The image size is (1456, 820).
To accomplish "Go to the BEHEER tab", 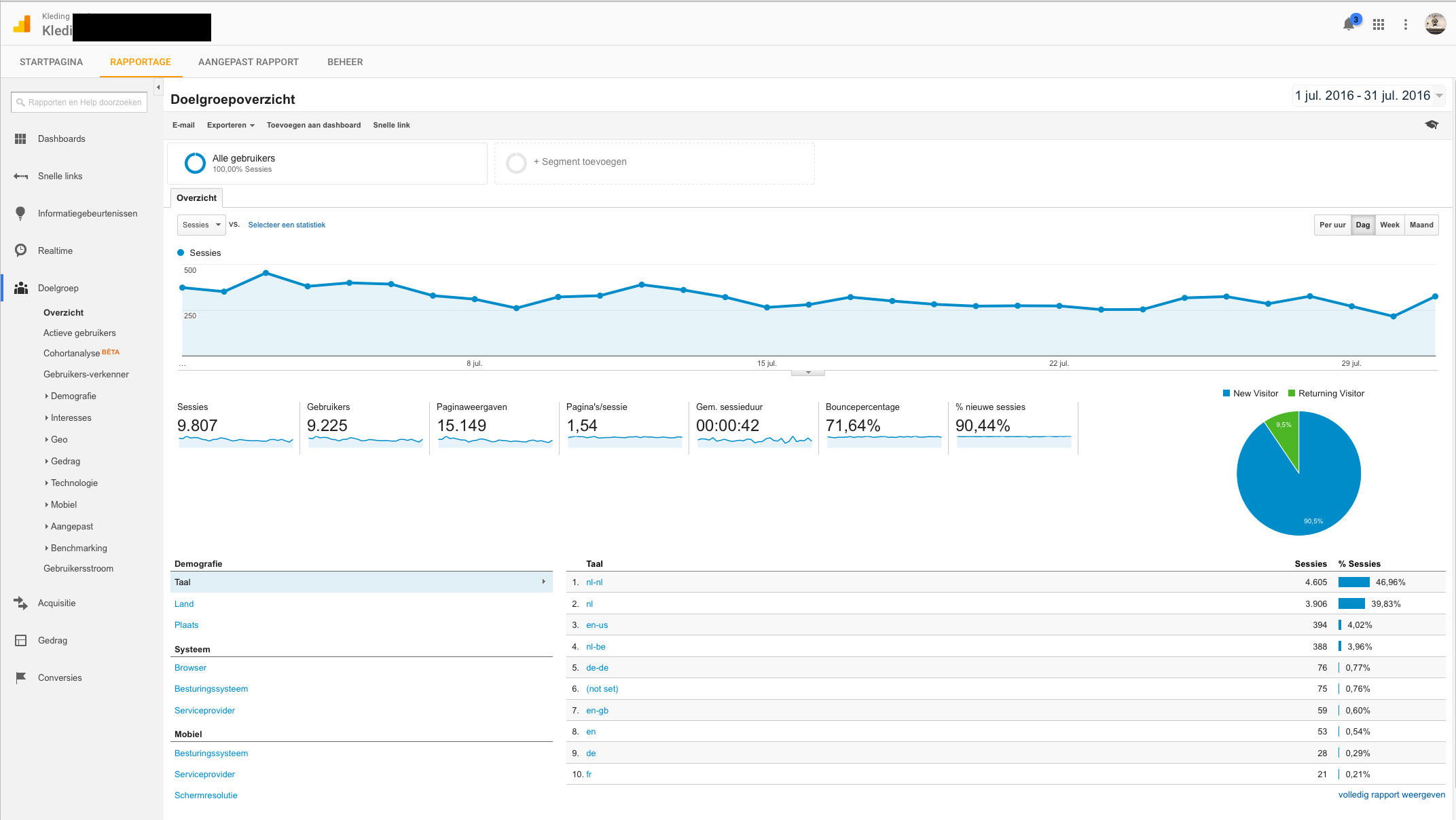I will pyautogui.click(x=345, y=62).
